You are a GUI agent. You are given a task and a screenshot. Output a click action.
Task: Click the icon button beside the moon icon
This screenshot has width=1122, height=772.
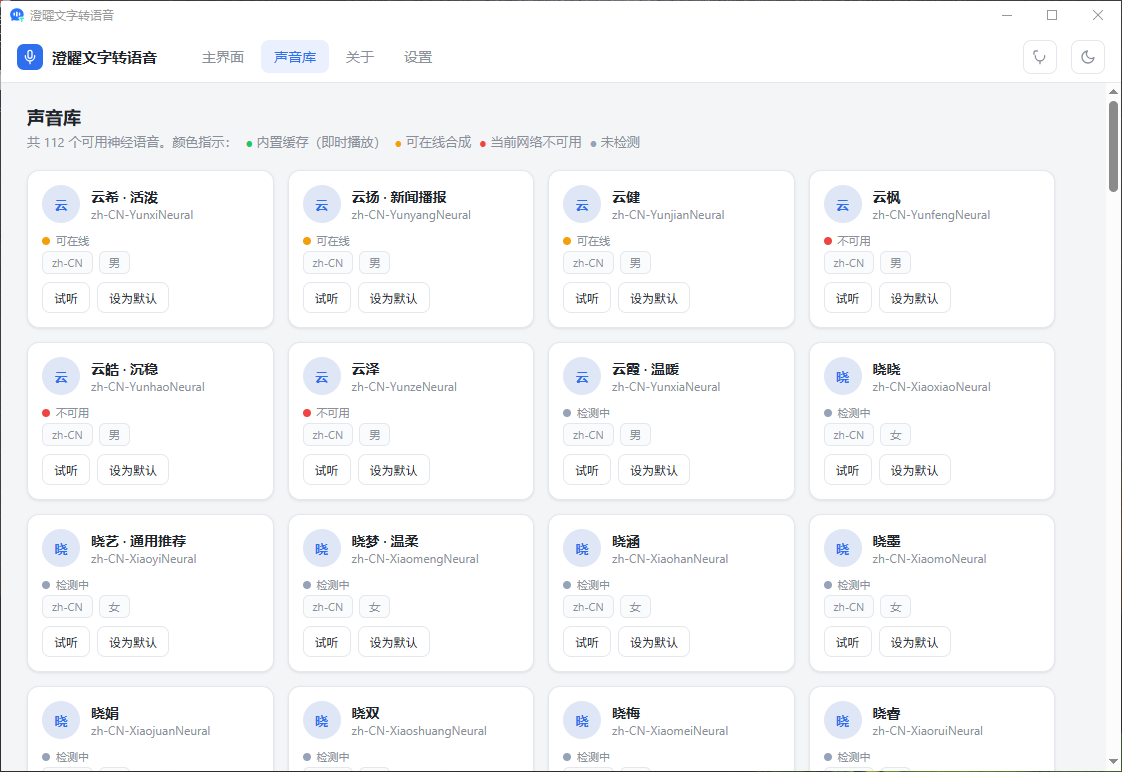pos(1040,57)
